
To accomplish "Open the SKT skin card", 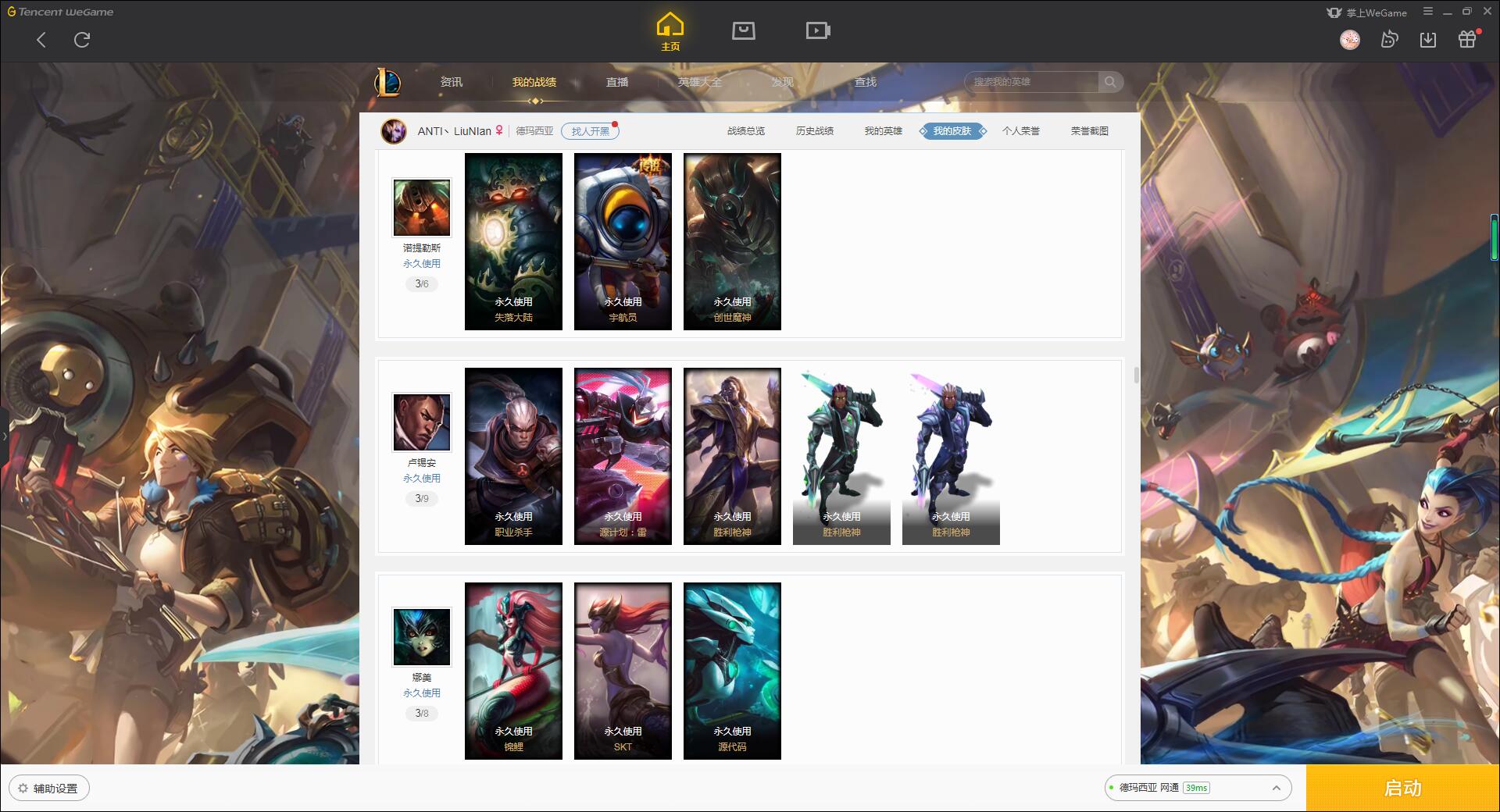I will click(623, 671).
